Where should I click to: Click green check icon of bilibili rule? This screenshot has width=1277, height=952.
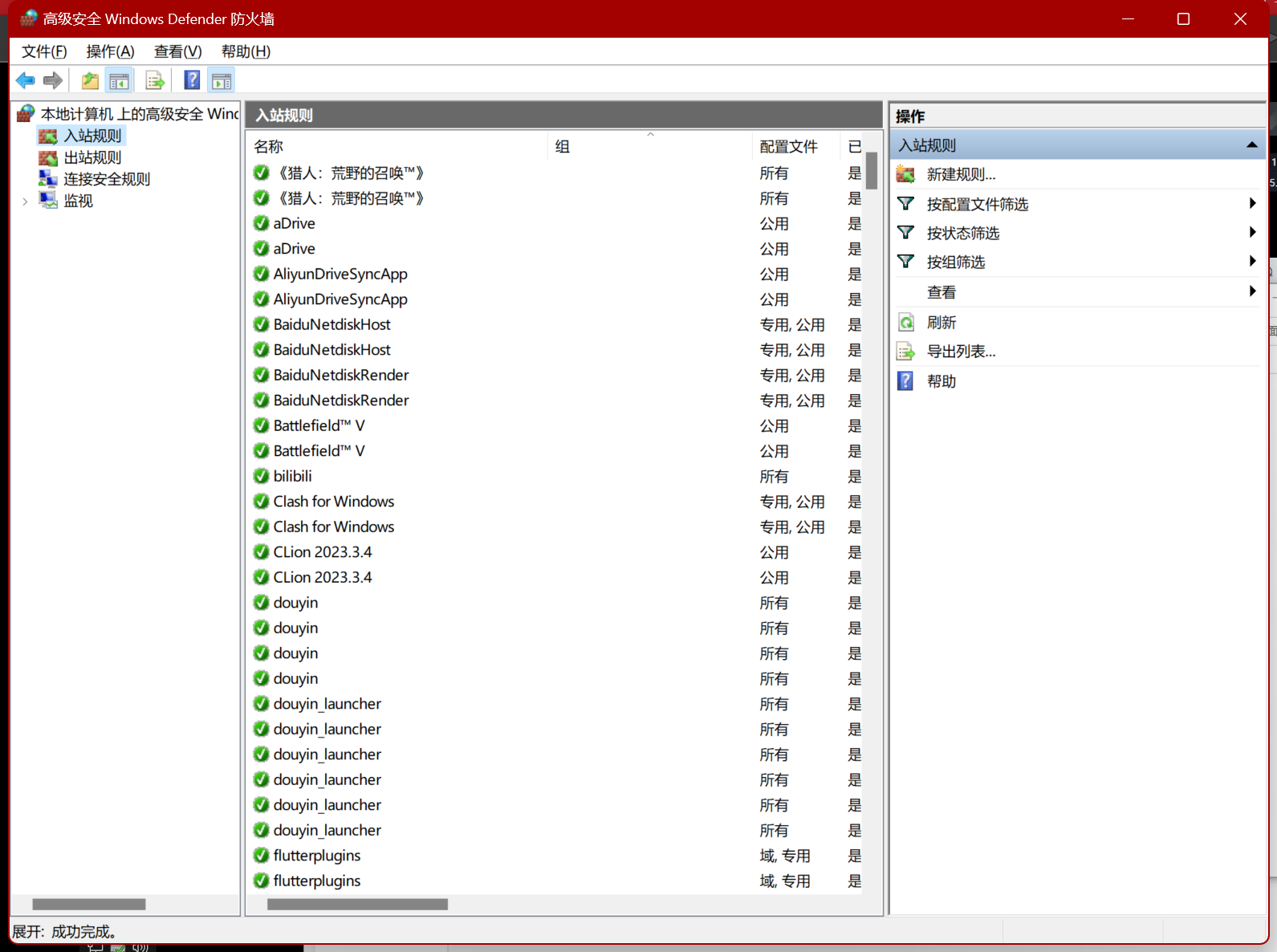click(261, 476)
